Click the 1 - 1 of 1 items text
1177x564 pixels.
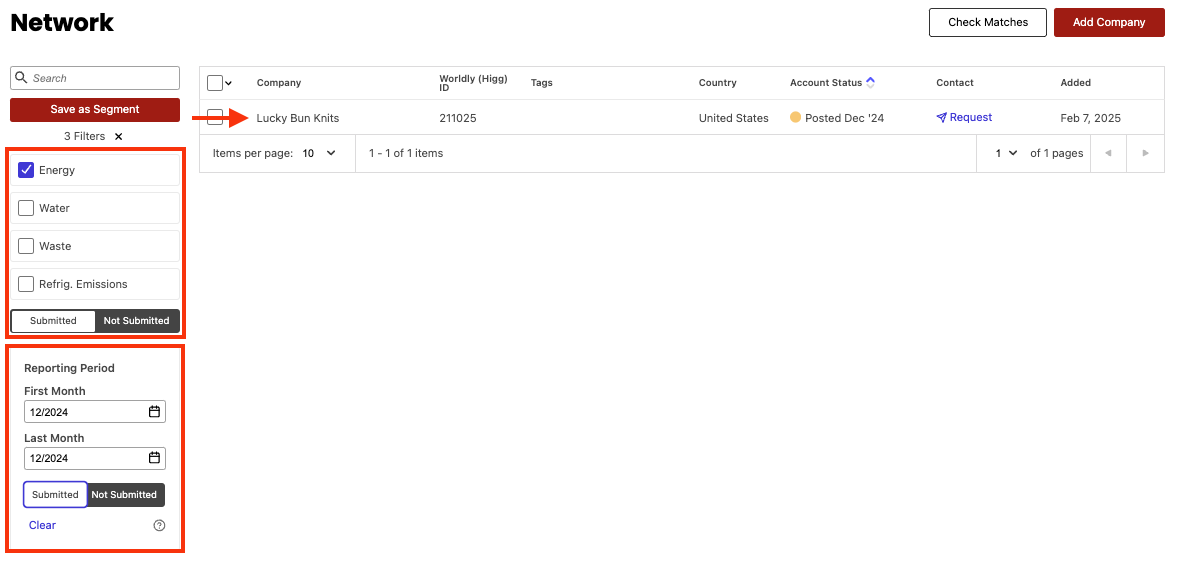406,153
